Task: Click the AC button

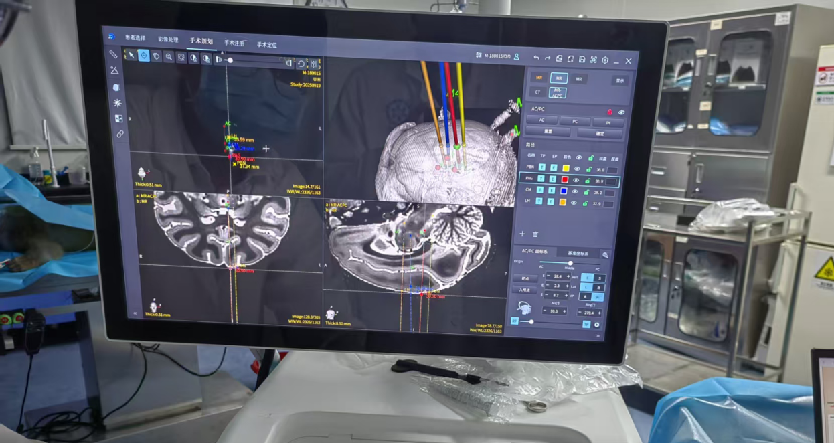Action: pos(541,121)
